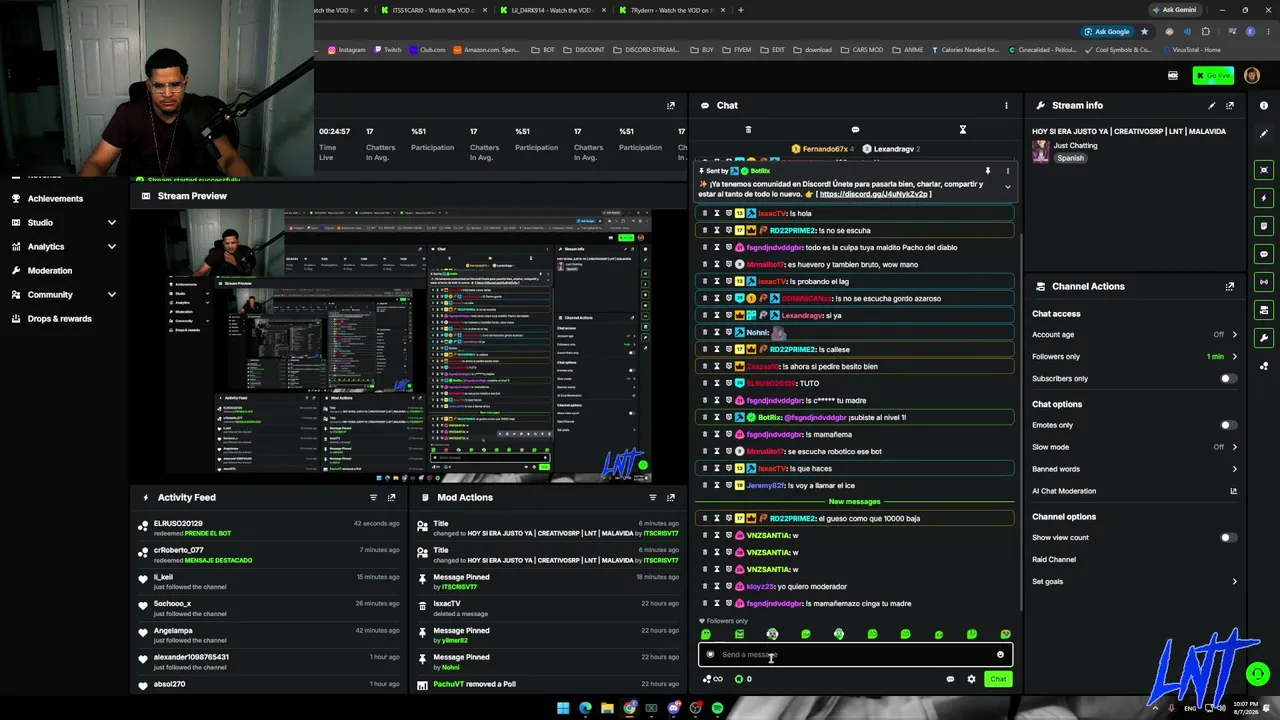Toggle Show view count
This screenshot has width=1280, height=720.
(1228, 538)
